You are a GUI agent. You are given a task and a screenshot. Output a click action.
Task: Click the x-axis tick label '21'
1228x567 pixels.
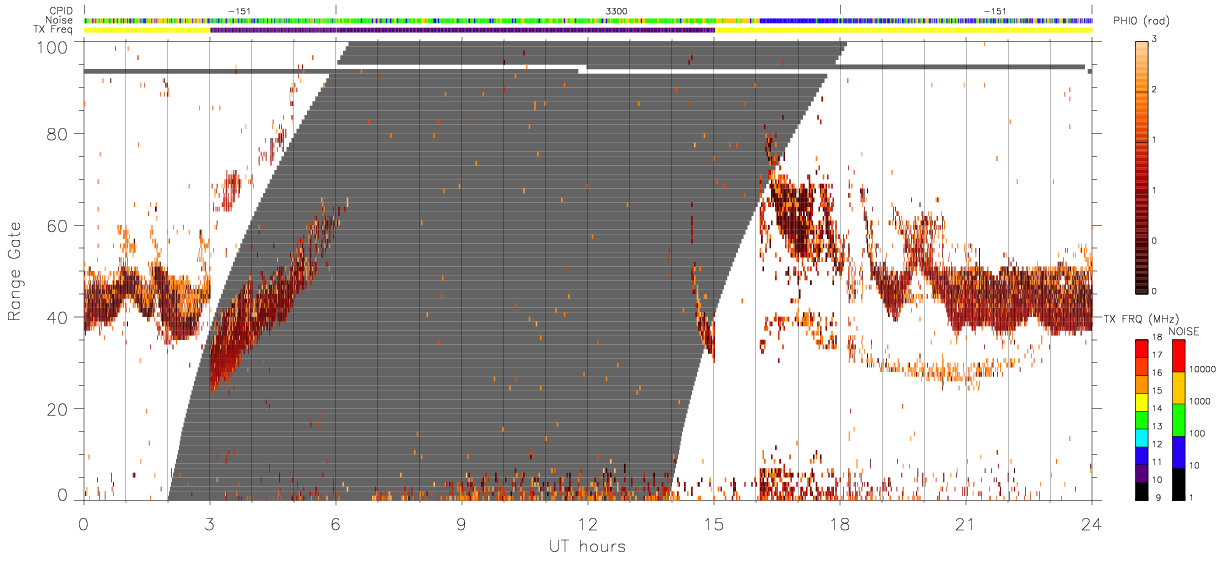(965, 523)
